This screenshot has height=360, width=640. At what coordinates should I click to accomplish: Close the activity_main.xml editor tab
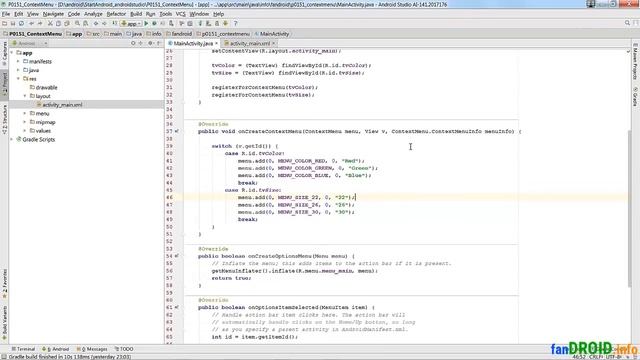273,43
